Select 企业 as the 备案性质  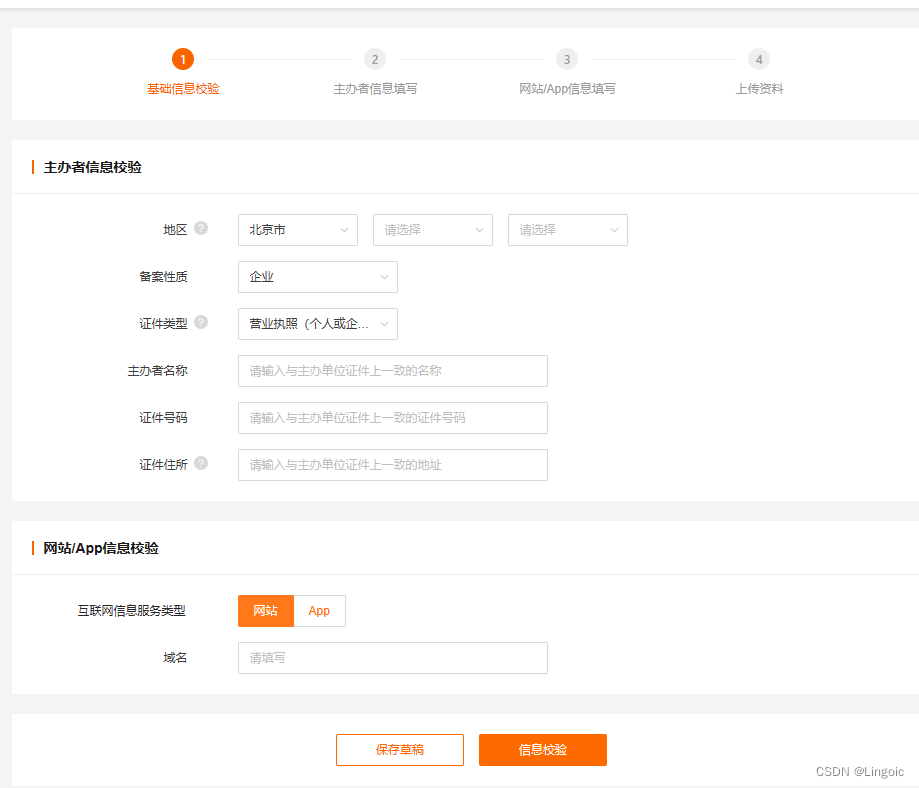(317, 276)
